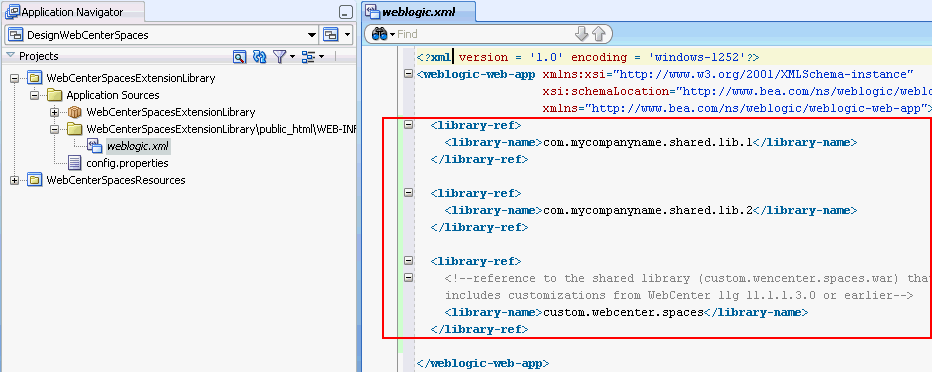
Task: Collapse the second library-ref fold
Action: tap(408, 193)
